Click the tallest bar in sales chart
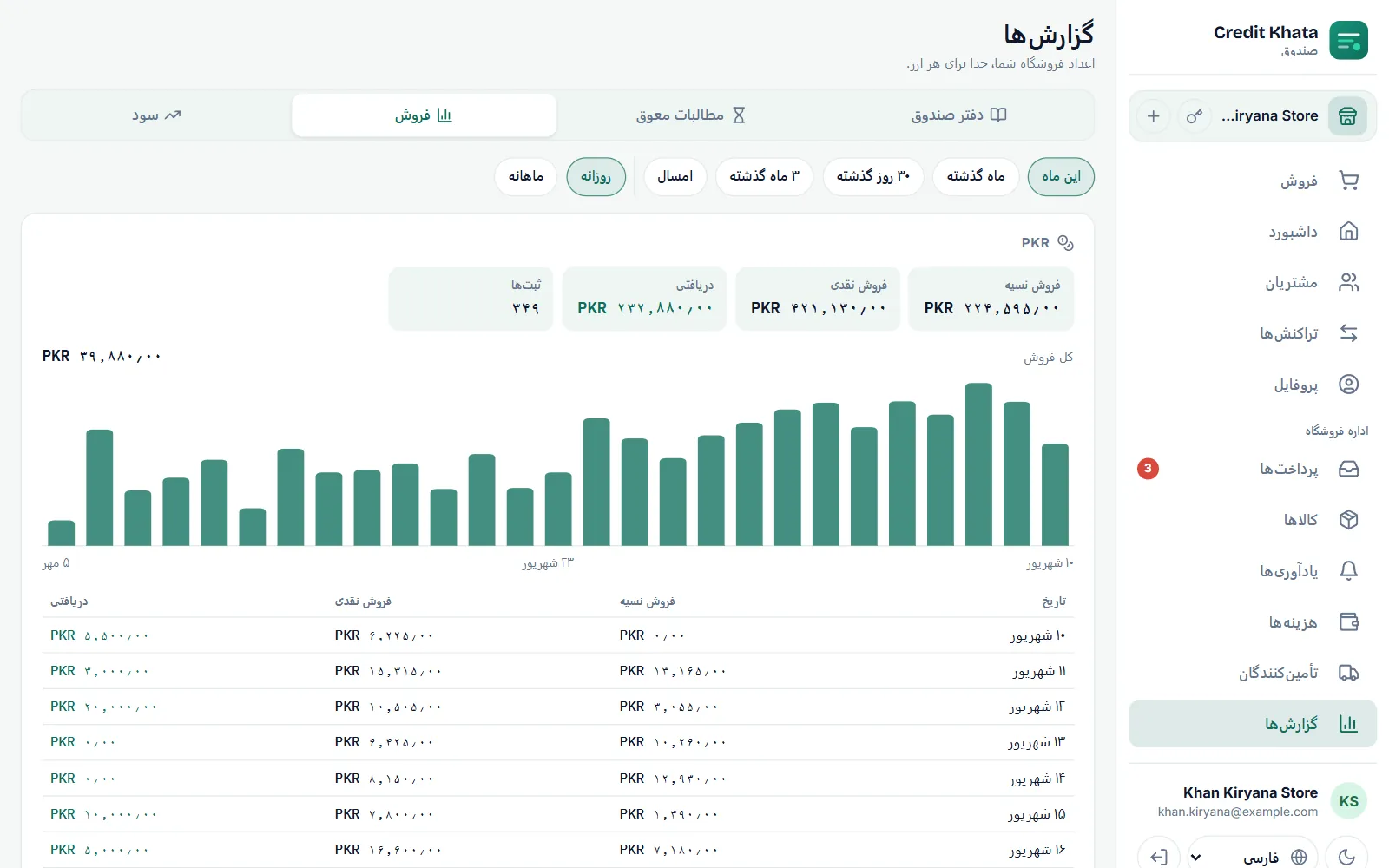This screenshot has height=868, width=1389. pos(978,464)
